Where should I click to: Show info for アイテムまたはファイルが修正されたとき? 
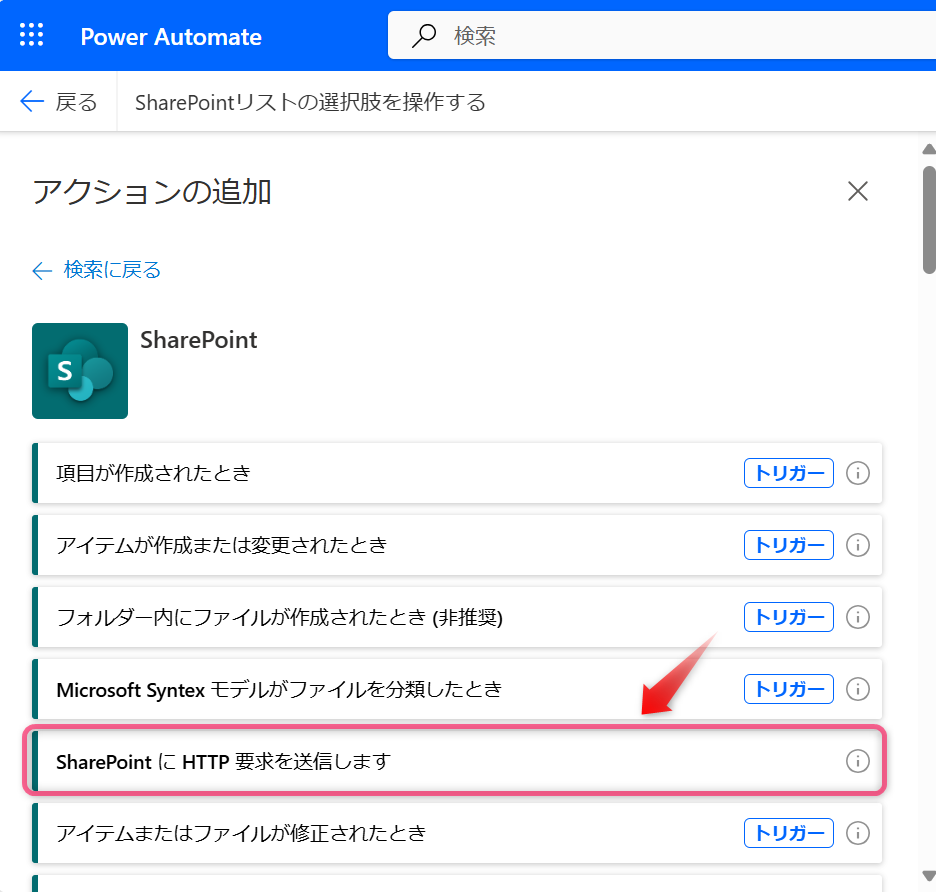click(858, 833)
